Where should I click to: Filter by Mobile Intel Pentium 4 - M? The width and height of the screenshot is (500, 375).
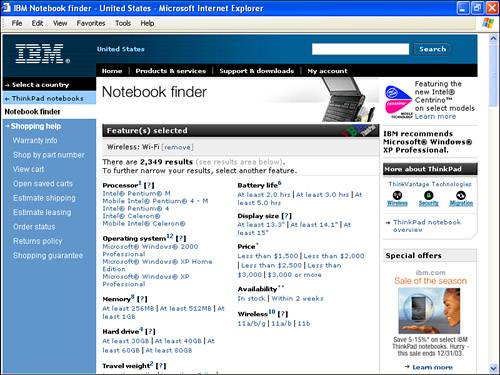(x=155, y=201)
